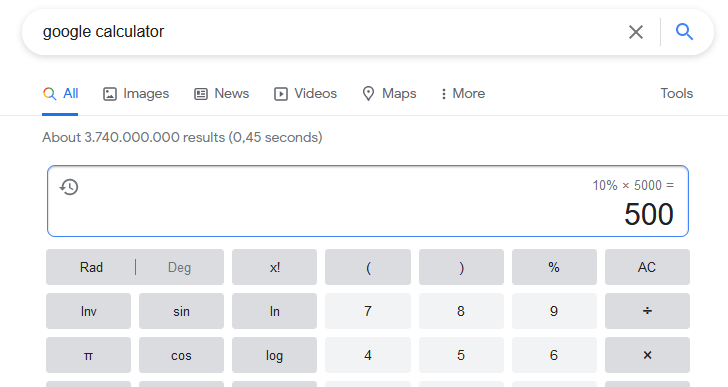
Task: Insert an open parenthesis key
Action: click(x=368, y=267)
